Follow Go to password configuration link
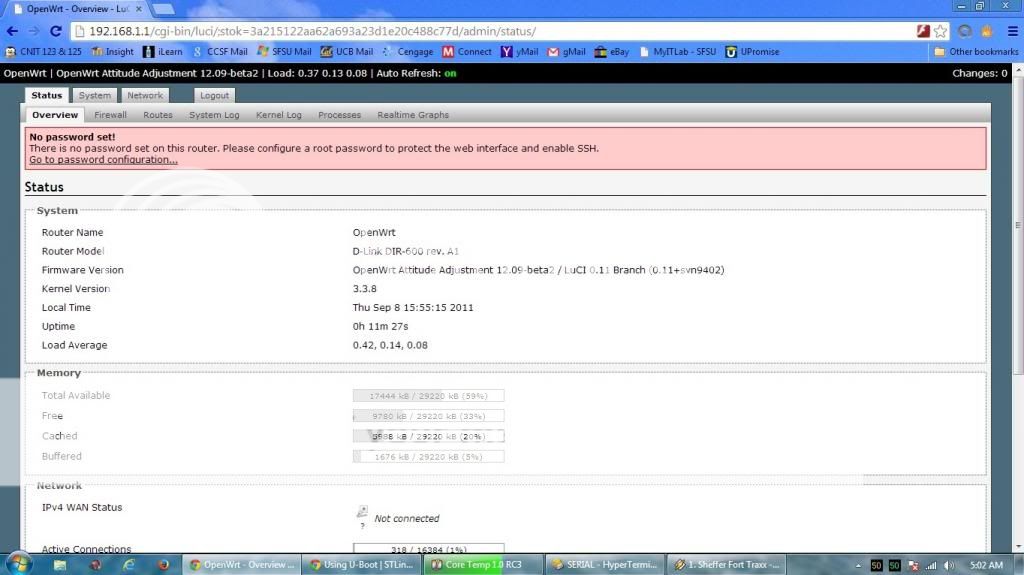This screenshot has width=1024, height=575. 103,159
